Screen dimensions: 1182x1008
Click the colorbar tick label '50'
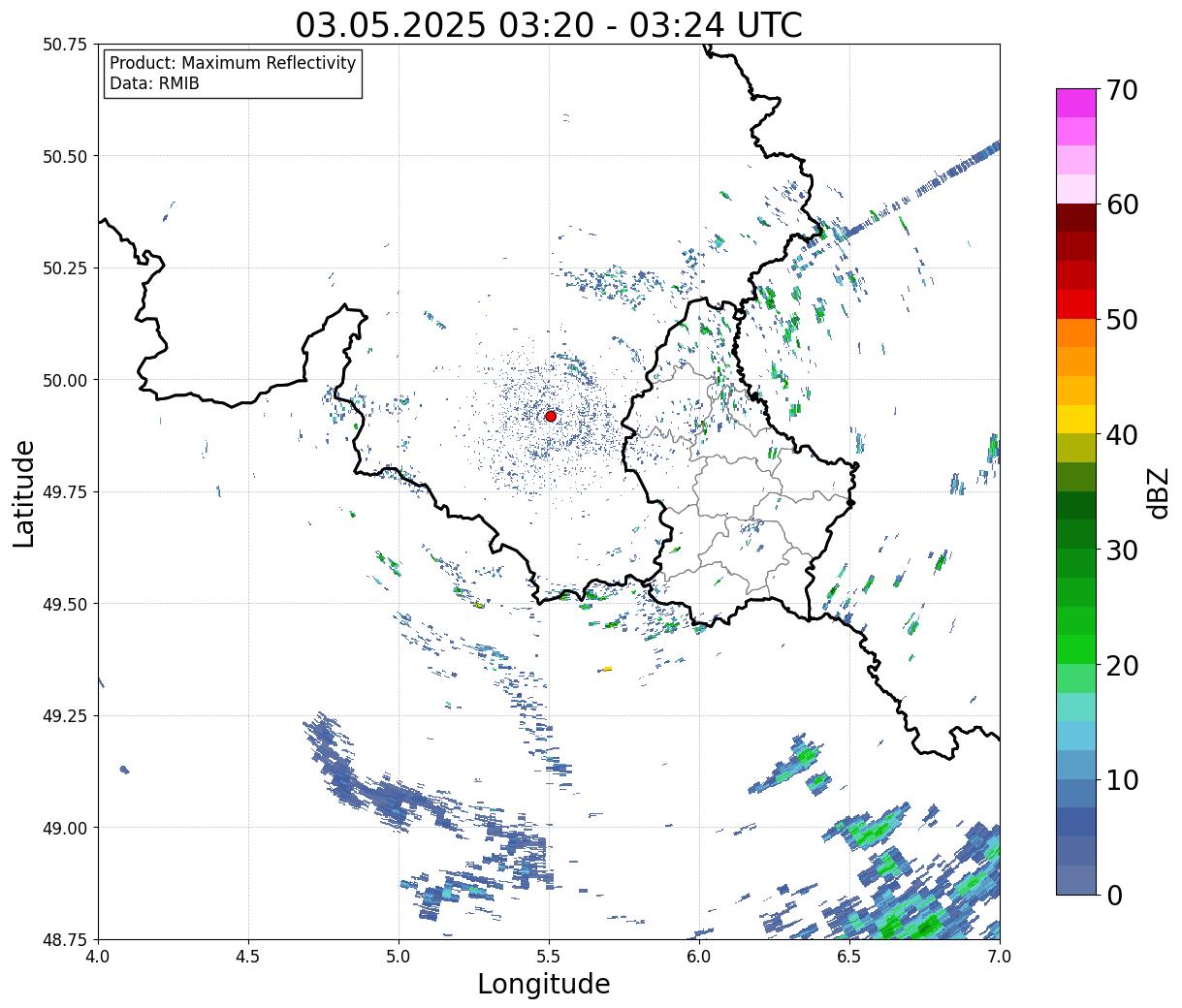click(x=1122, y=320)
